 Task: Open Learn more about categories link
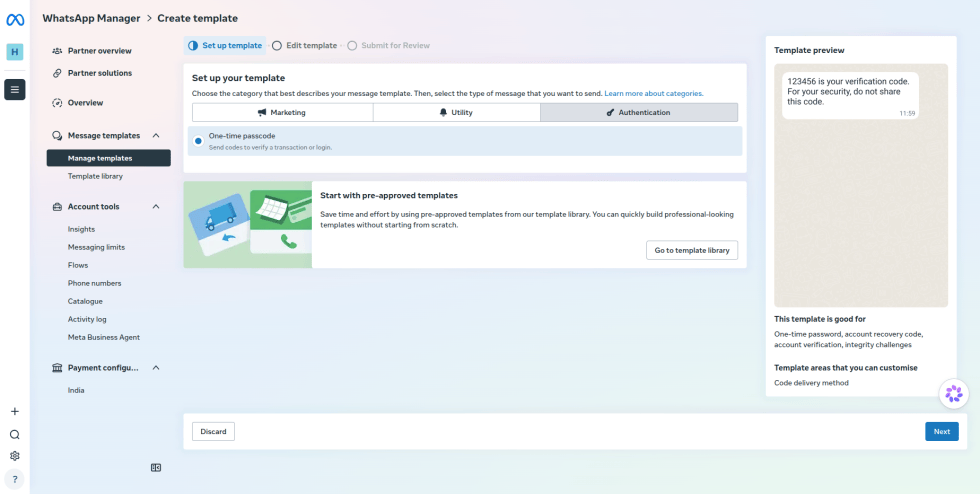(654, 93)
